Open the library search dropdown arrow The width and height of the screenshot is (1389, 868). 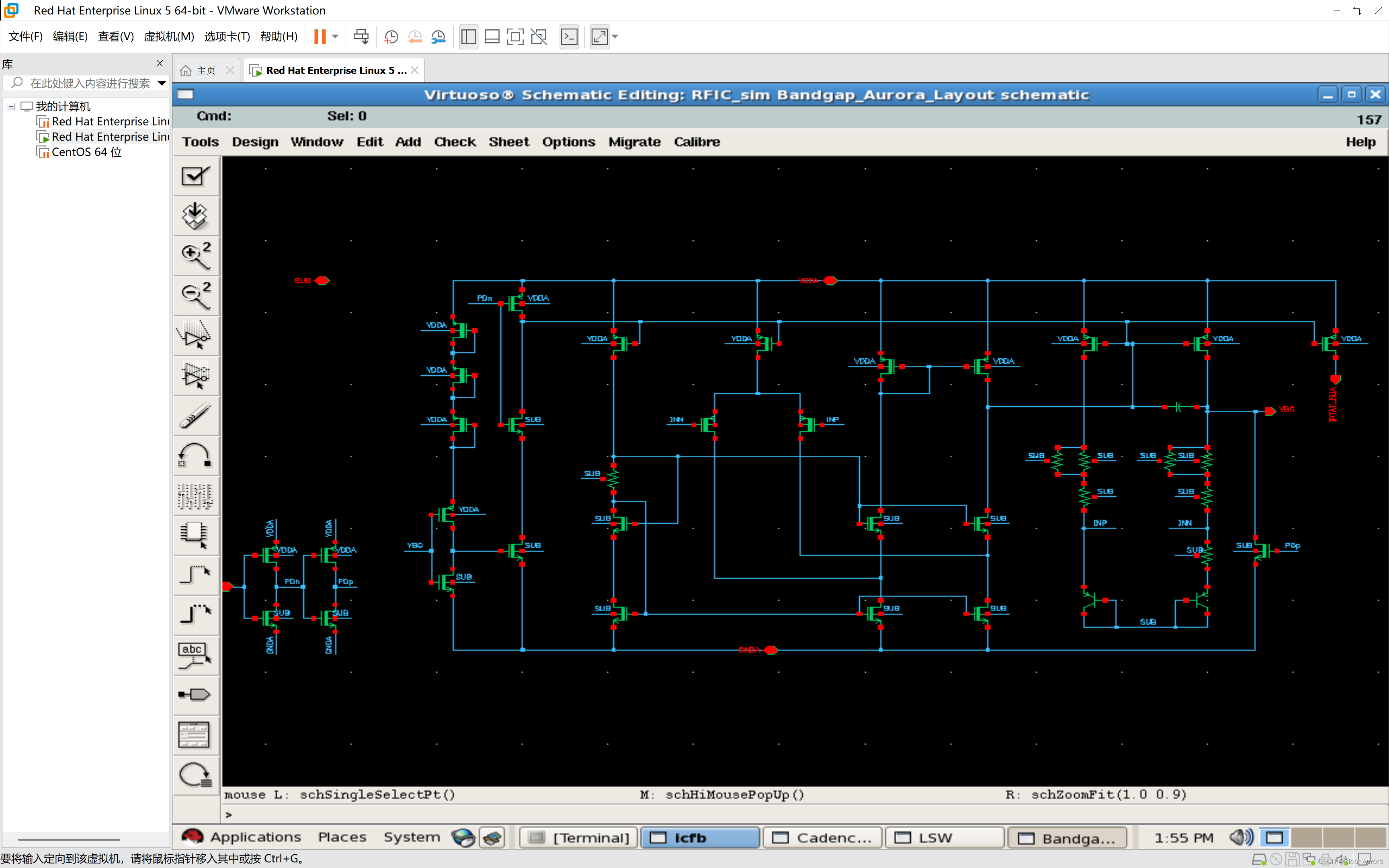coord(162,83)
